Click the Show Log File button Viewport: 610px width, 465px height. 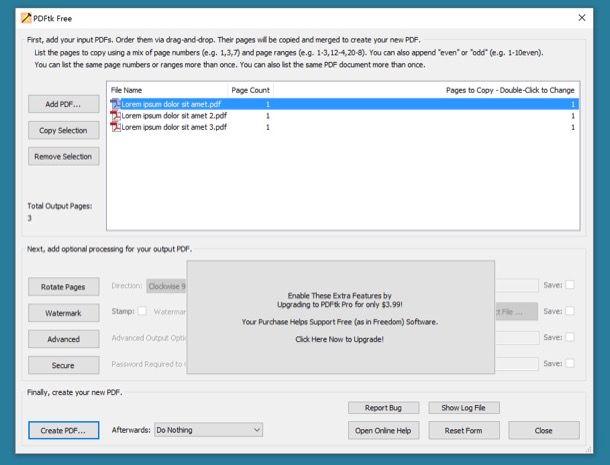tap(464, 407)
